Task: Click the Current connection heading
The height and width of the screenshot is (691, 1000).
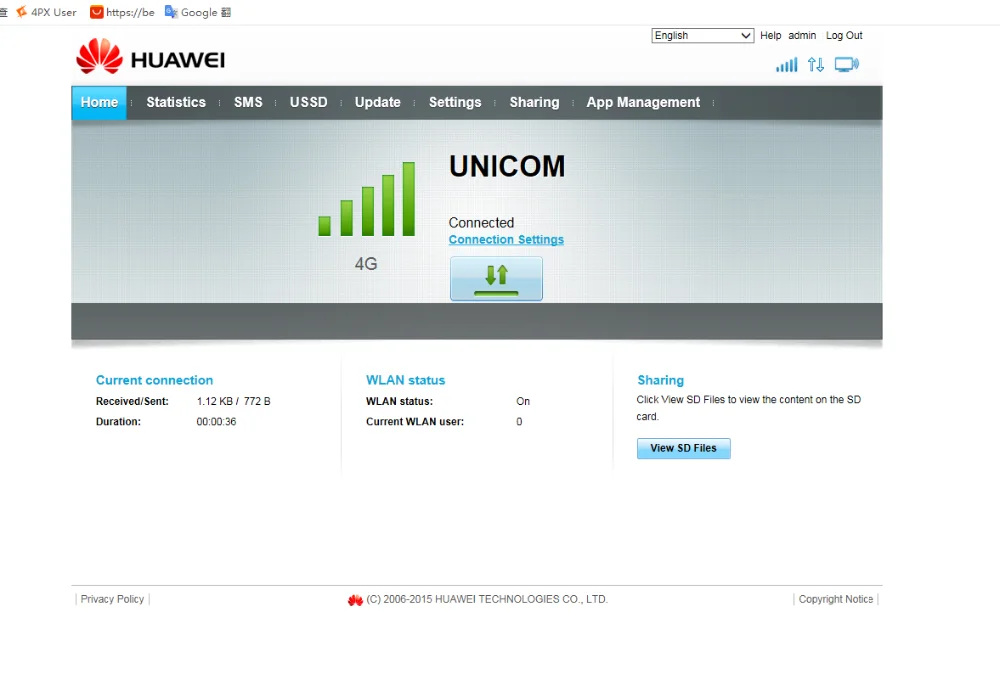Action: click(x=154, y=380)
